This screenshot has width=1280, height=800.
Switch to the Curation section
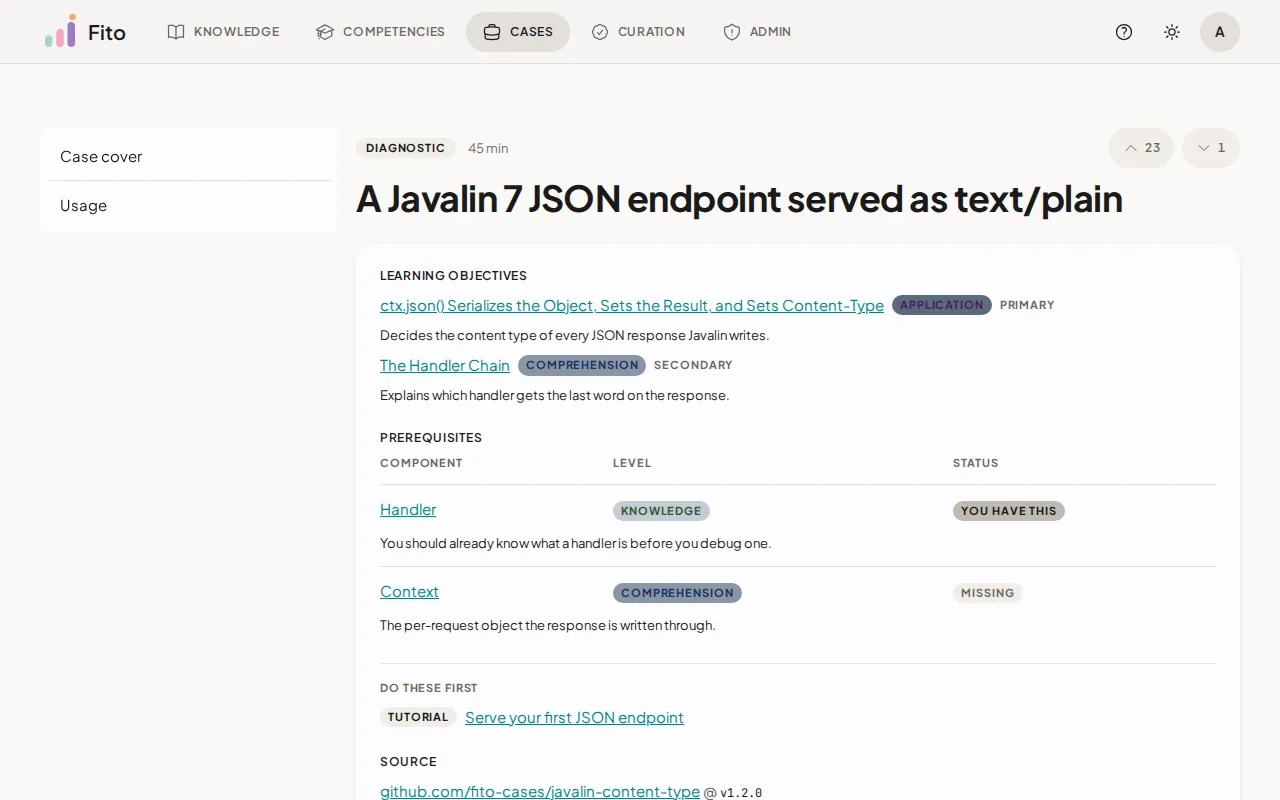[x=638, y=32]
